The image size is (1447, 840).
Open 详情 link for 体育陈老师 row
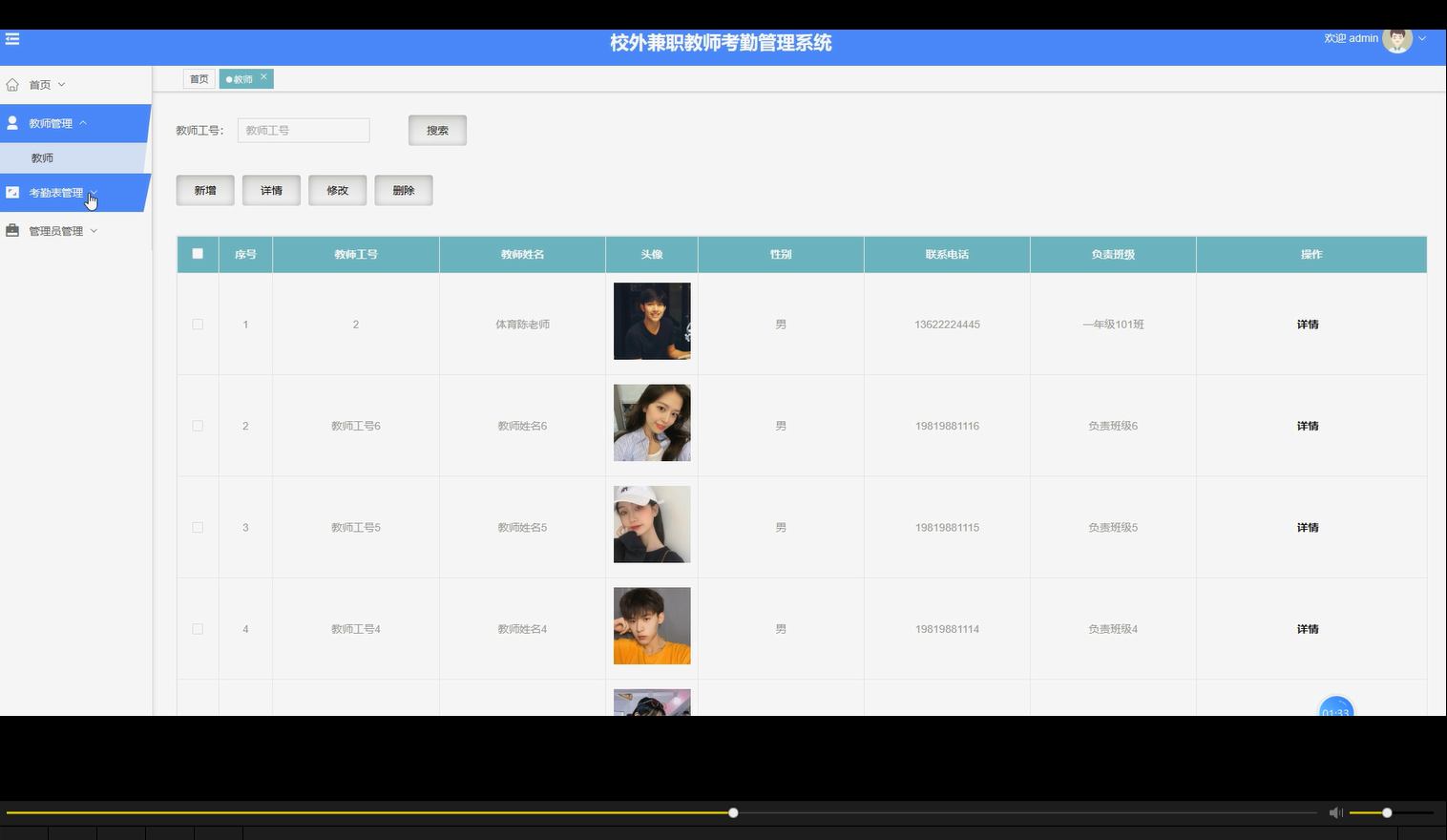(x=1308, y=325)
